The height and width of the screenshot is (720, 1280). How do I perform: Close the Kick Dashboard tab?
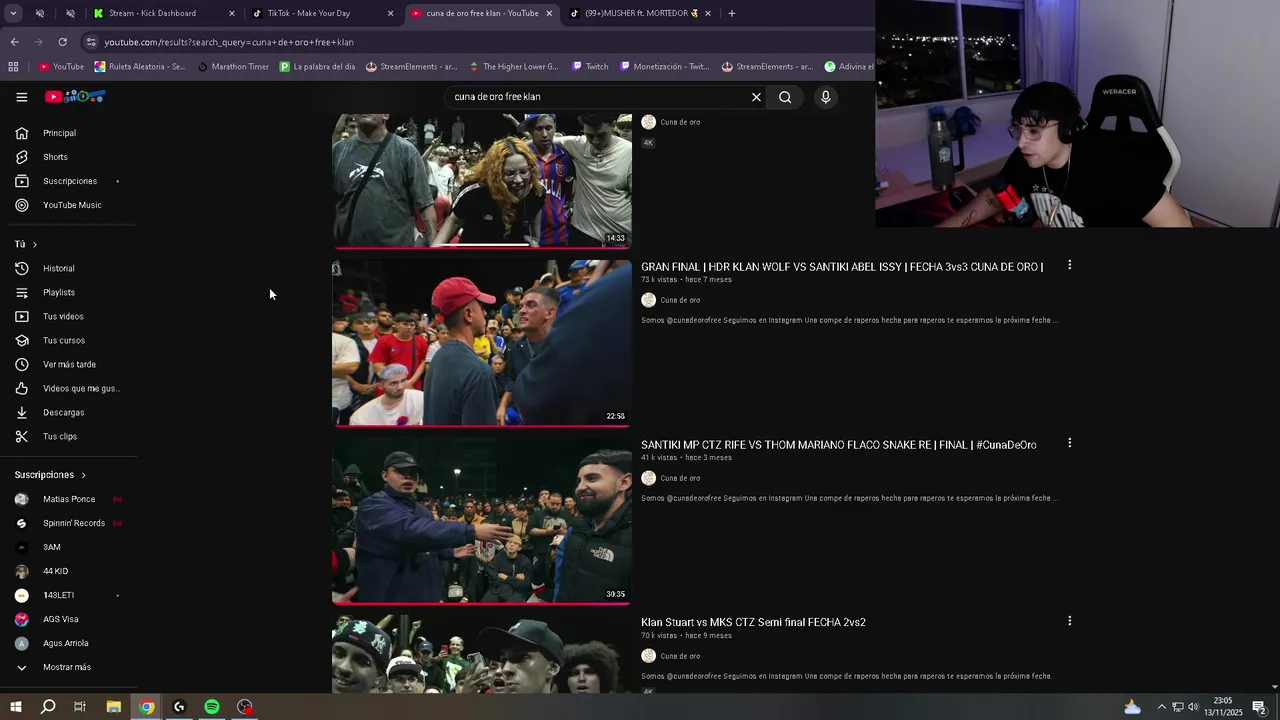232,13
